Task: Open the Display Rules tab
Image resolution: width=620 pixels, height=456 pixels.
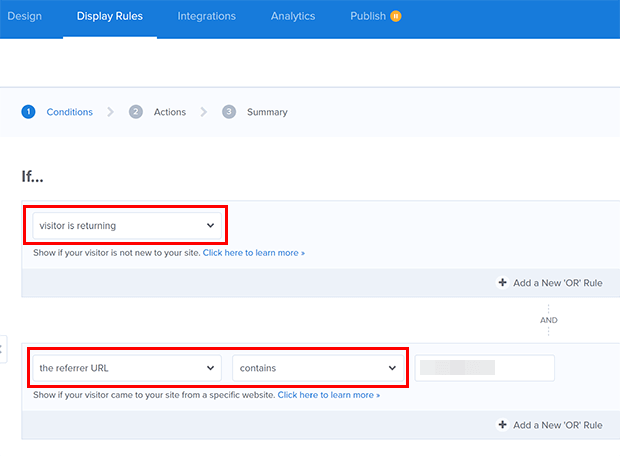Action: [110, 16]
